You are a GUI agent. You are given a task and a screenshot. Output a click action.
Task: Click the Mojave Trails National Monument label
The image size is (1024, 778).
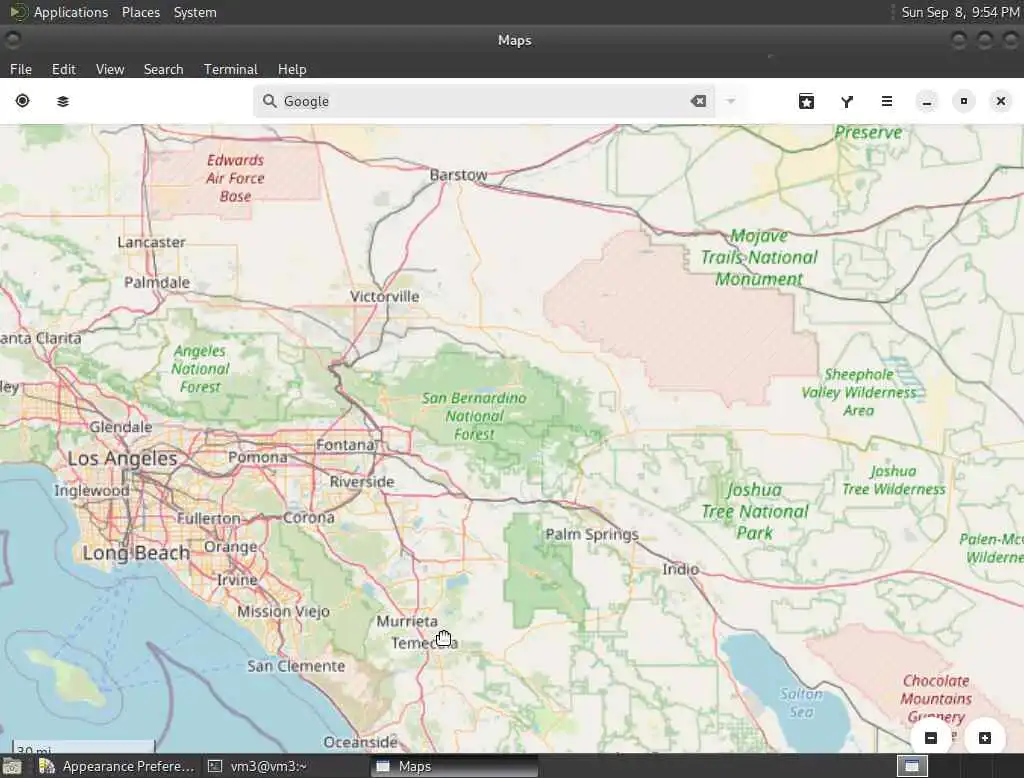click(759, 257)
